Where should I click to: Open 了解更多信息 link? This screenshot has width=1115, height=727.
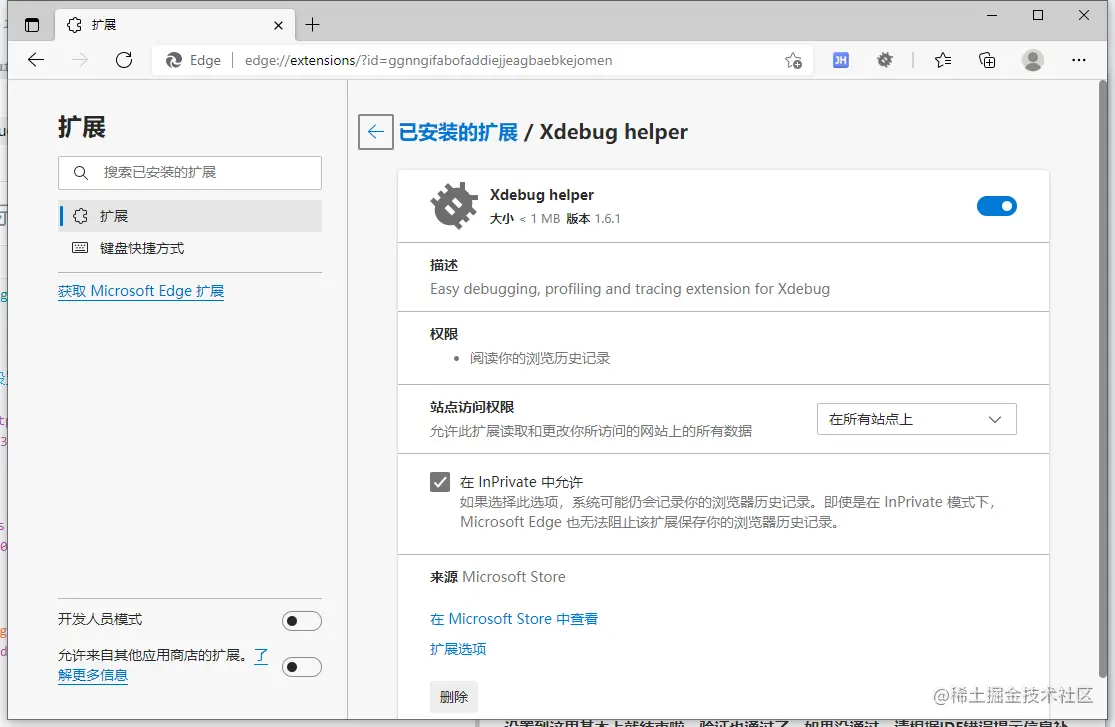tap(92, 675)
